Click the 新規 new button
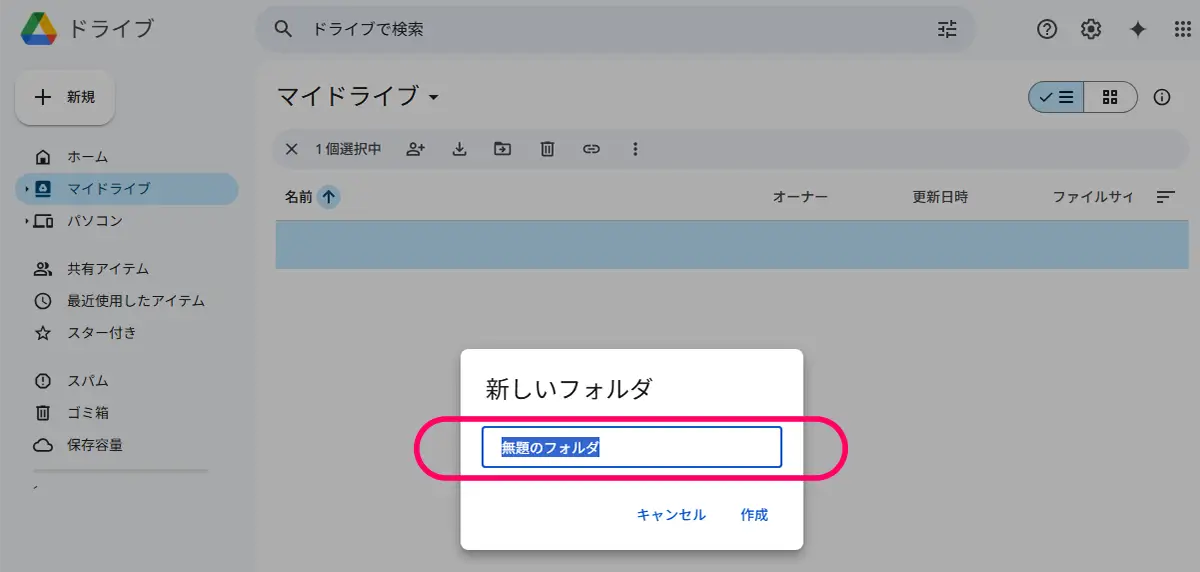Viewport: 1200px width, 572px height. [65, 97]
